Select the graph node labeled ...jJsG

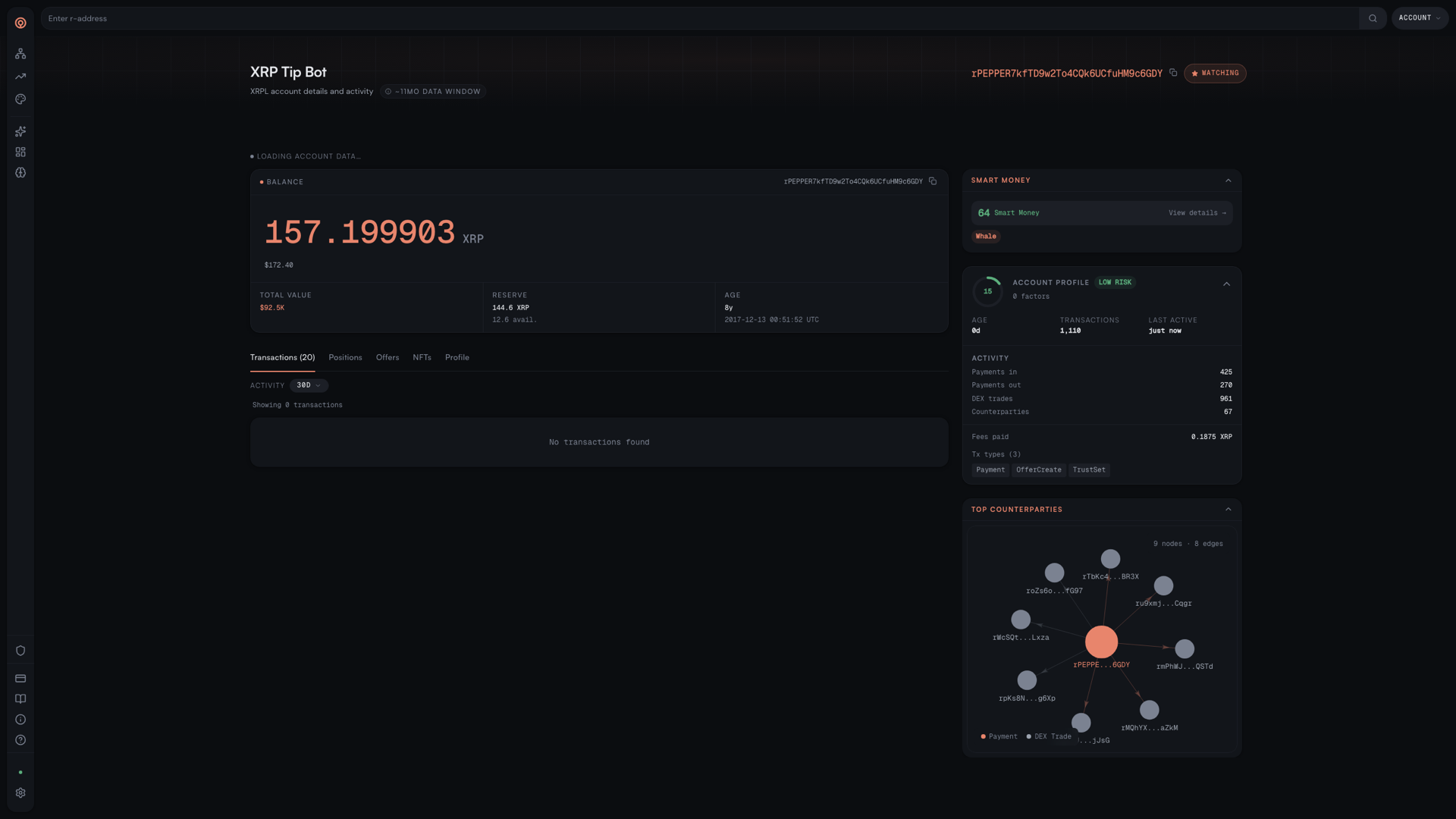1081,723
